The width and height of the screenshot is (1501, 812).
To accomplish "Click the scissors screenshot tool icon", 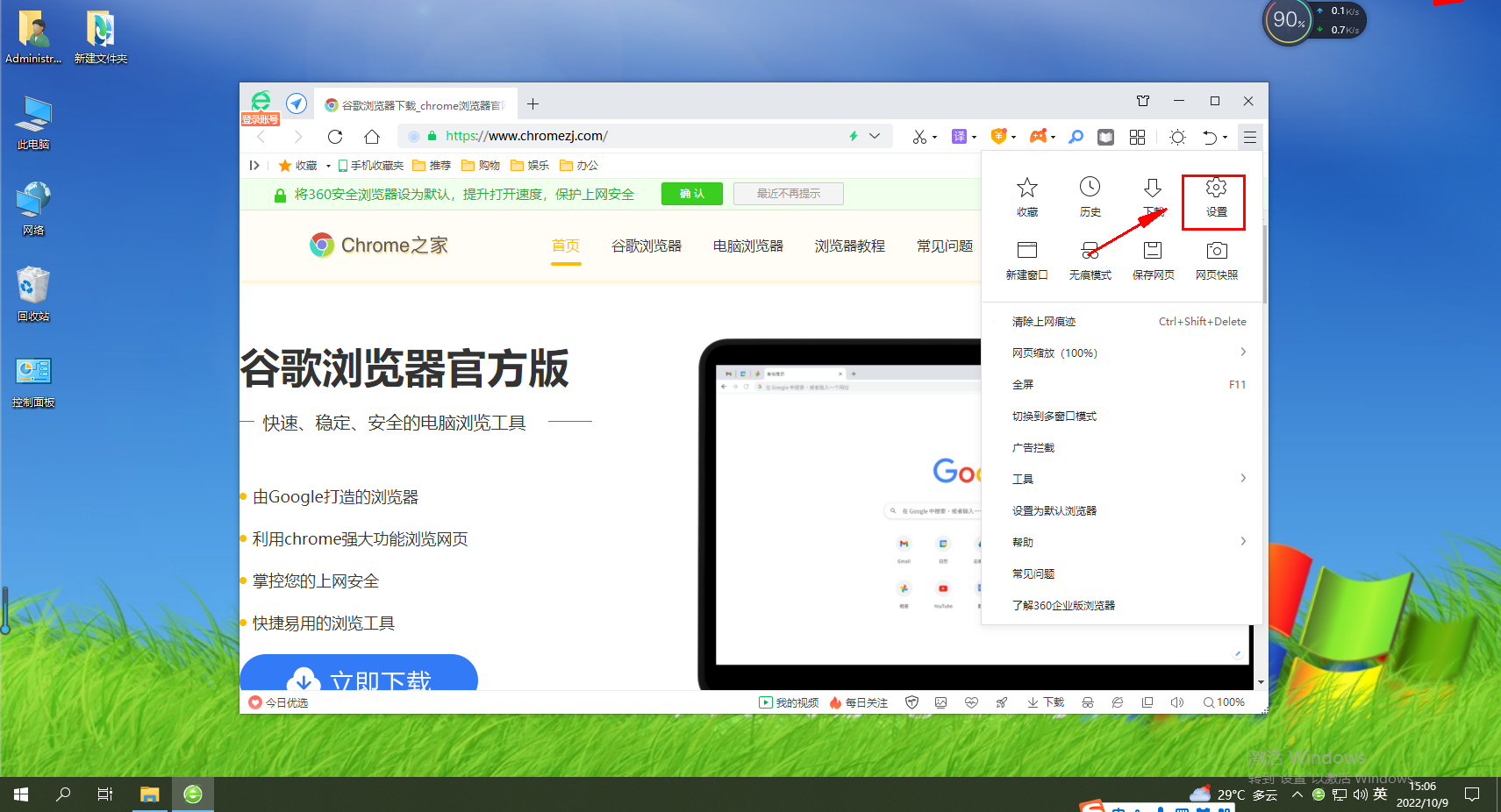I will tap(919, 137).
